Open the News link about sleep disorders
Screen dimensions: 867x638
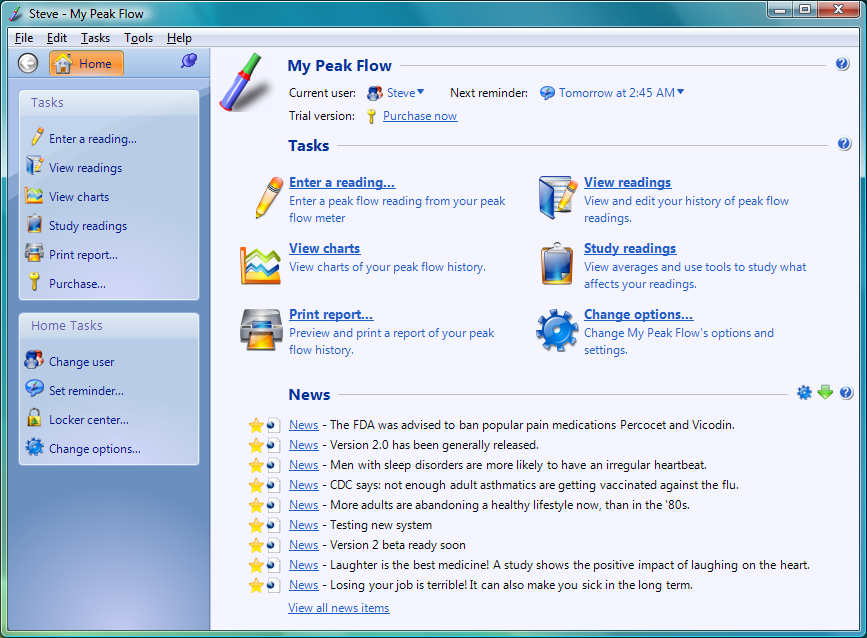[x=304, y=465]
